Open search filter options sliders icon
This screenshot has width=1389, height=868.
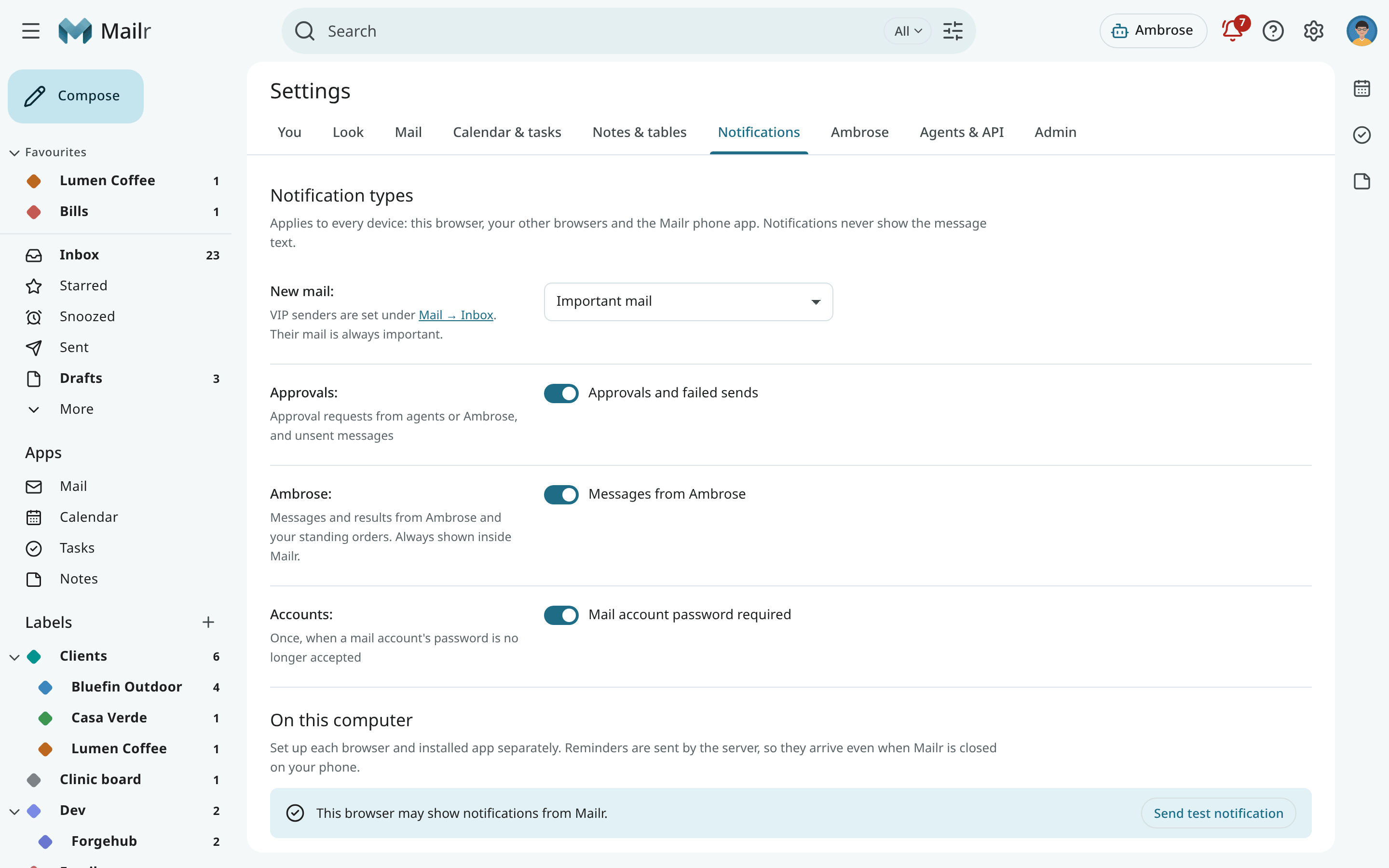[x=953, y=31]
